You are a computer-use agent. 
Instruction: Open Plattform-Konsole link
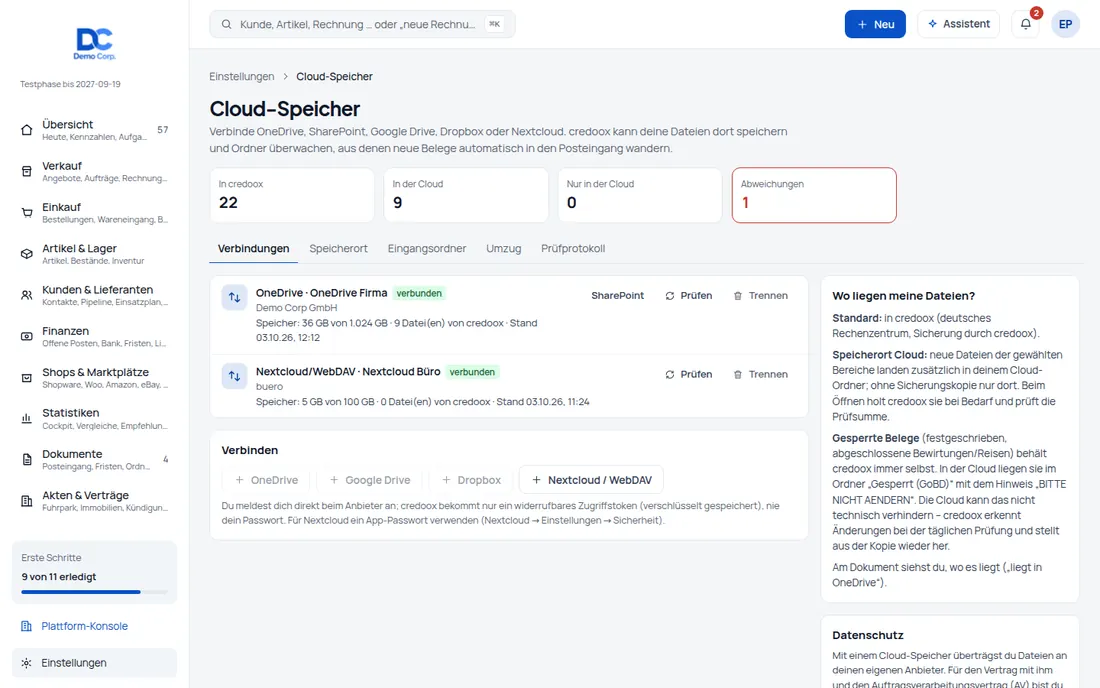coord(84,626)
